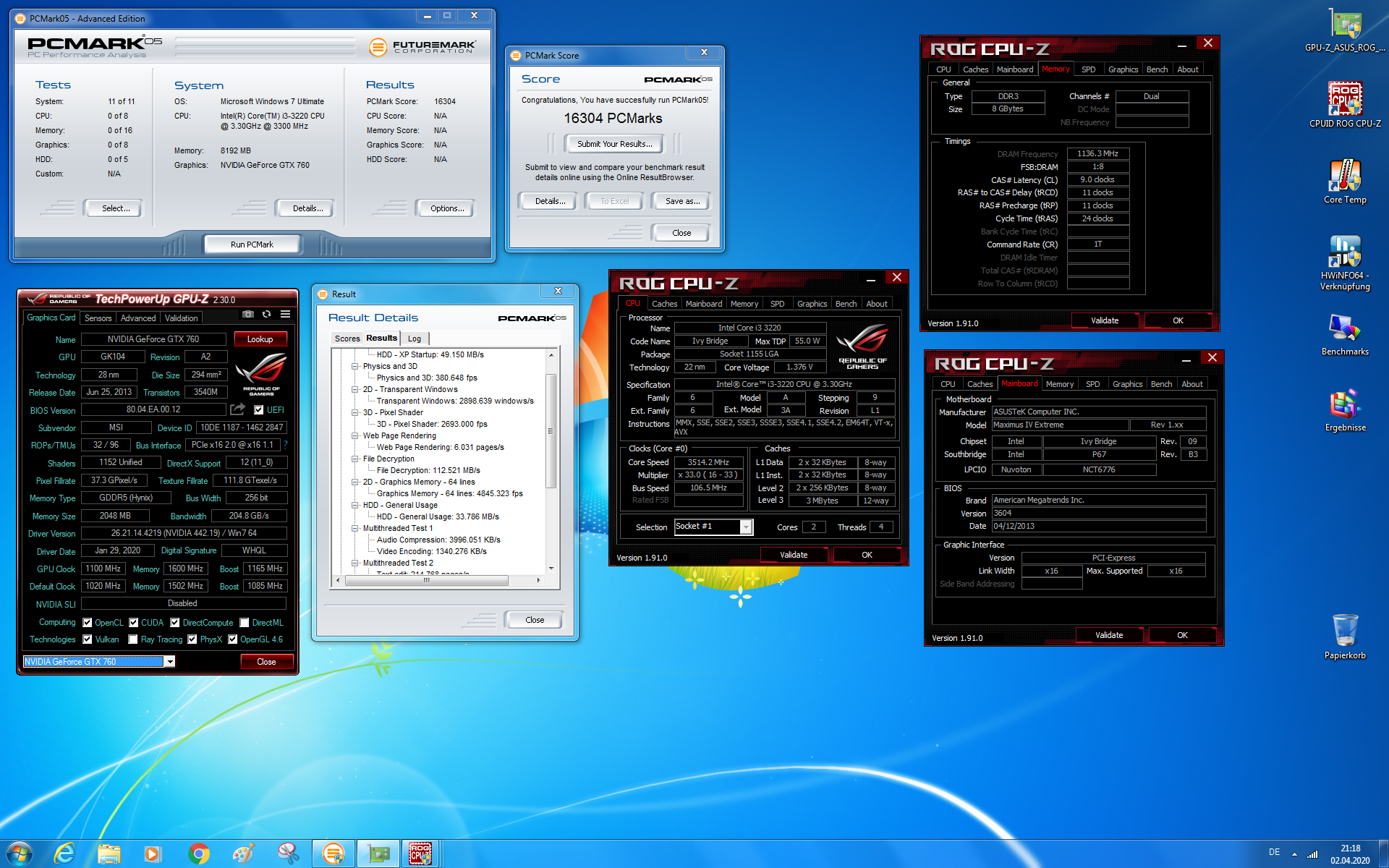Switch to PCMark05 taskbar icon
This screenshot has height=868, width=1389.
point(333,854)
